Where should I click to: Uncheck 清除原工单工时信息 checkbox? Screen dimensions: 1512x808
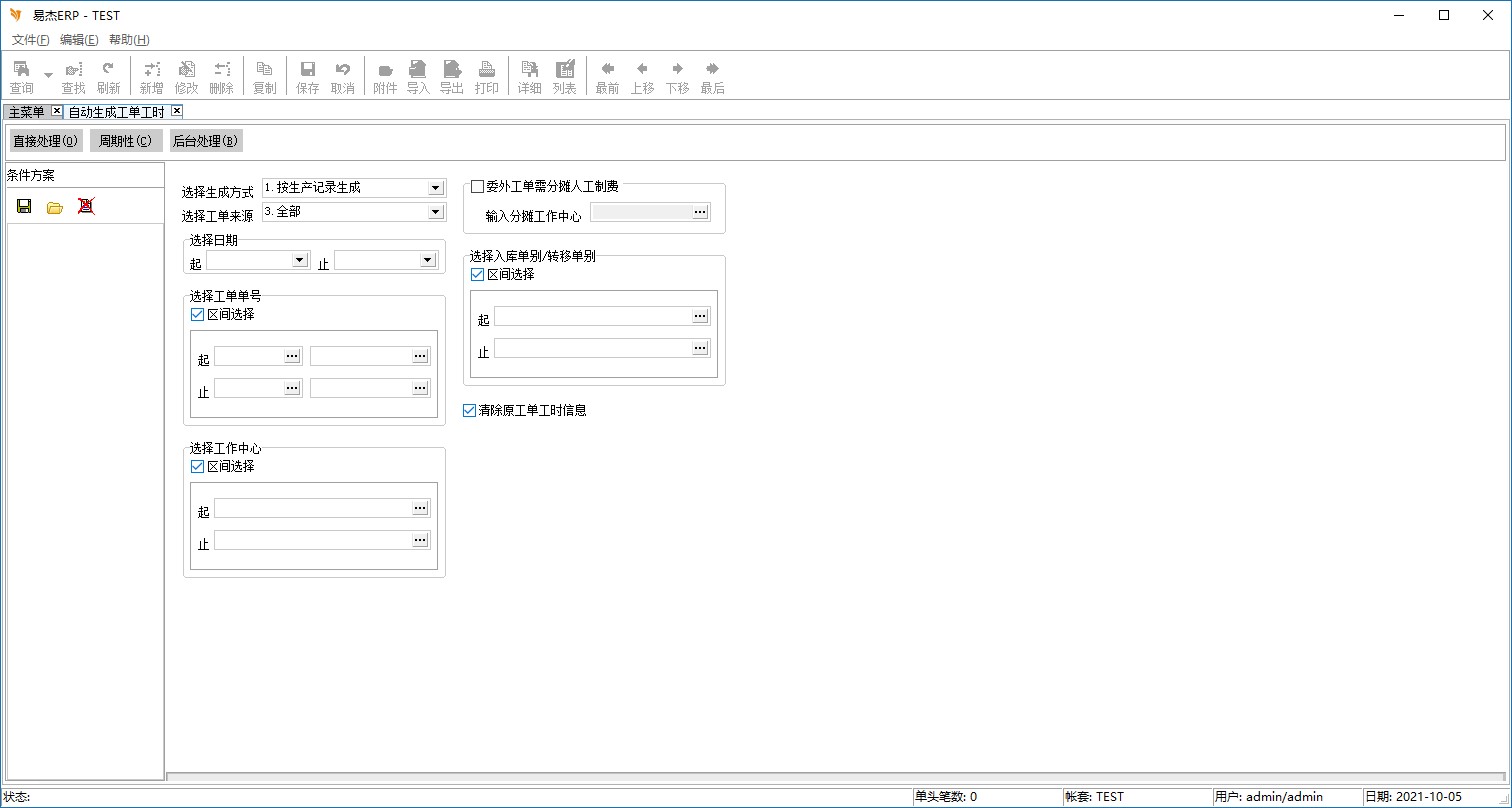(x=470, y=410)
